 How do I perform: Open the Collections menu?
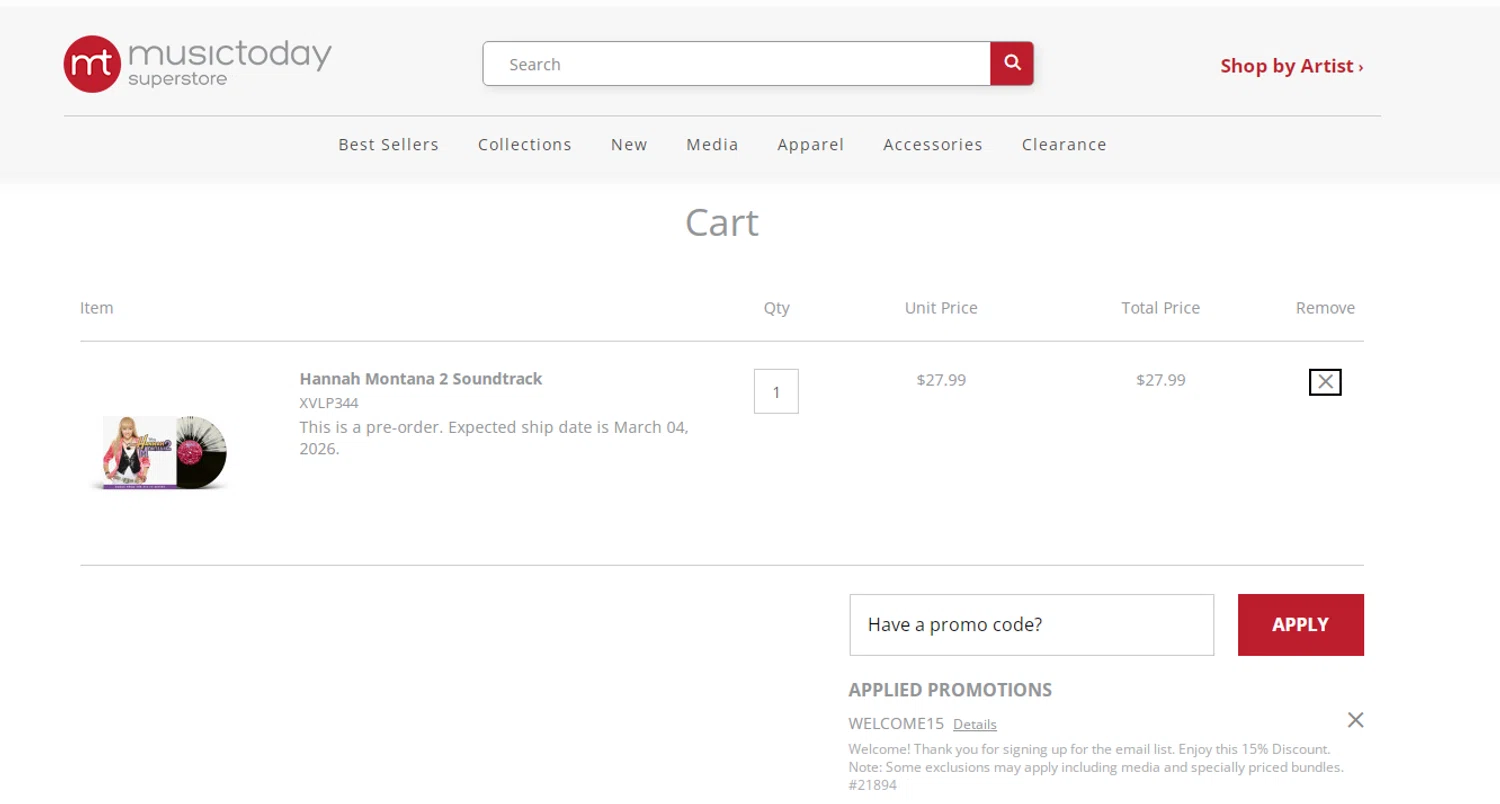coord(525,145)
